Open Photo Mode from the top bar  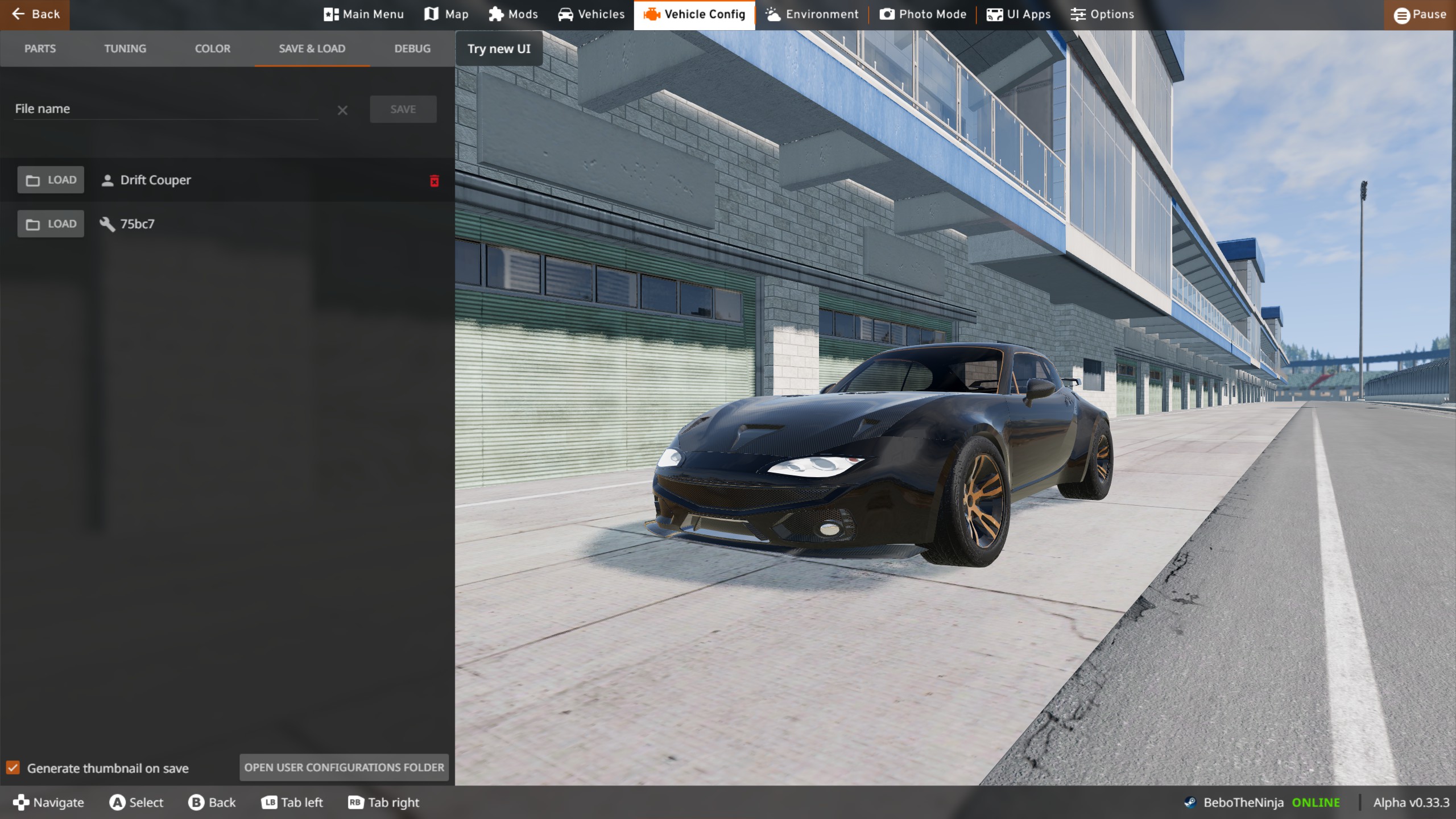(923, 14)
